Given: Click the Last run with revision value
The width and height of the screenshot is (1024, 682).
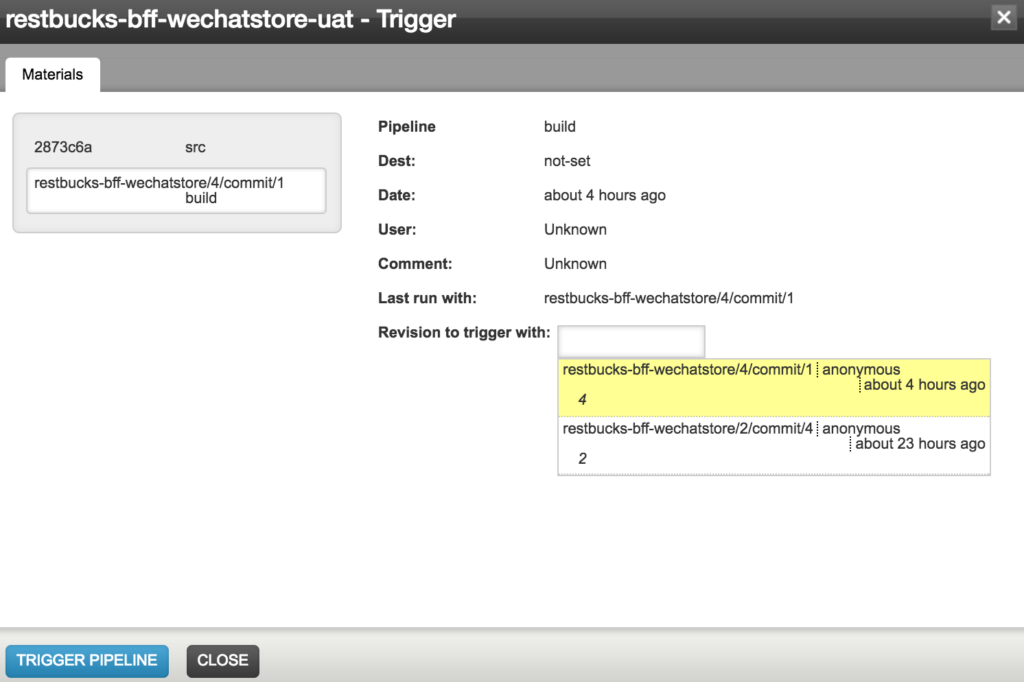Looking at the screenshot, I should point(668,299).
